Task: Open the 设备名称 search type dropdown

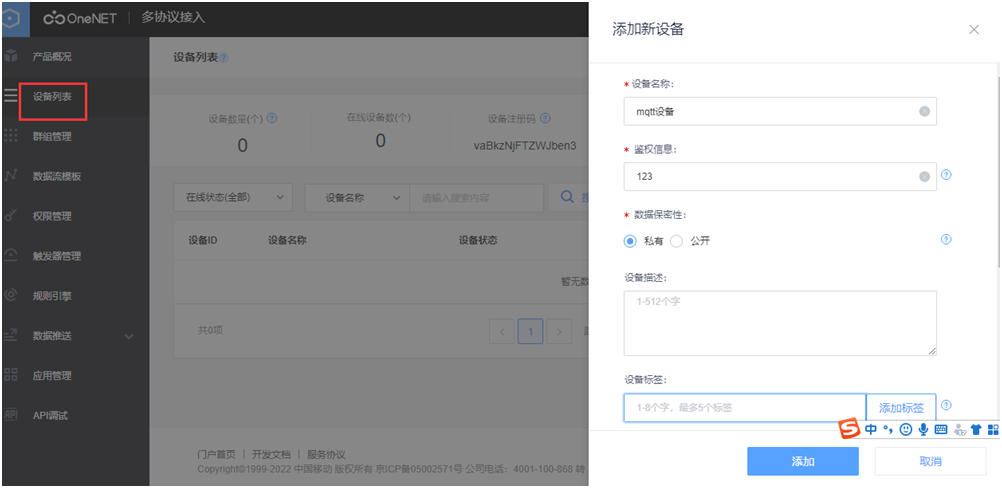Action: [357, 198]
